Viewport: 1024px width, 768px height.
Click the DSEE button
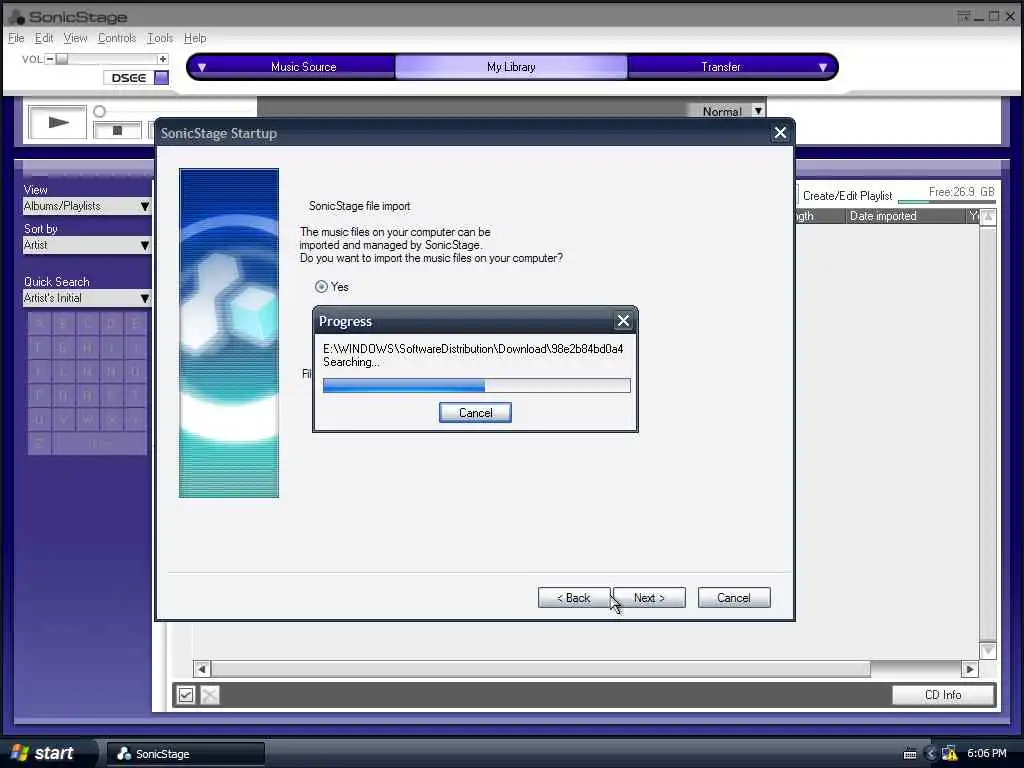[129, 78]
